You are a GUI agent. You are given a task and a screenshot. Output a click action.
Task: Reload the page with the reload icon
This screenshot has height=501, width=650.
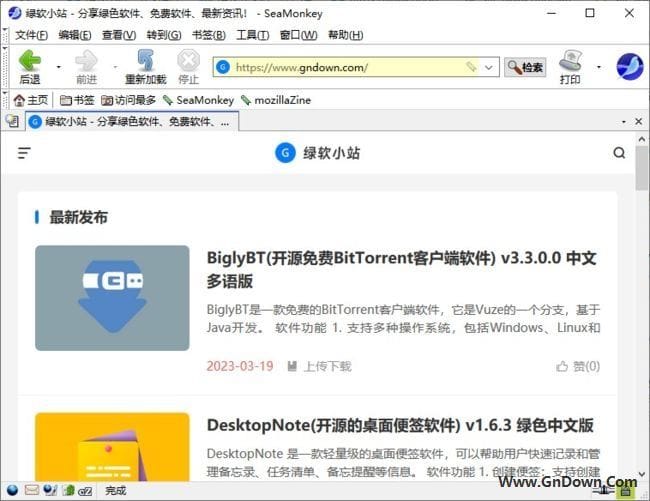point(146,66)
